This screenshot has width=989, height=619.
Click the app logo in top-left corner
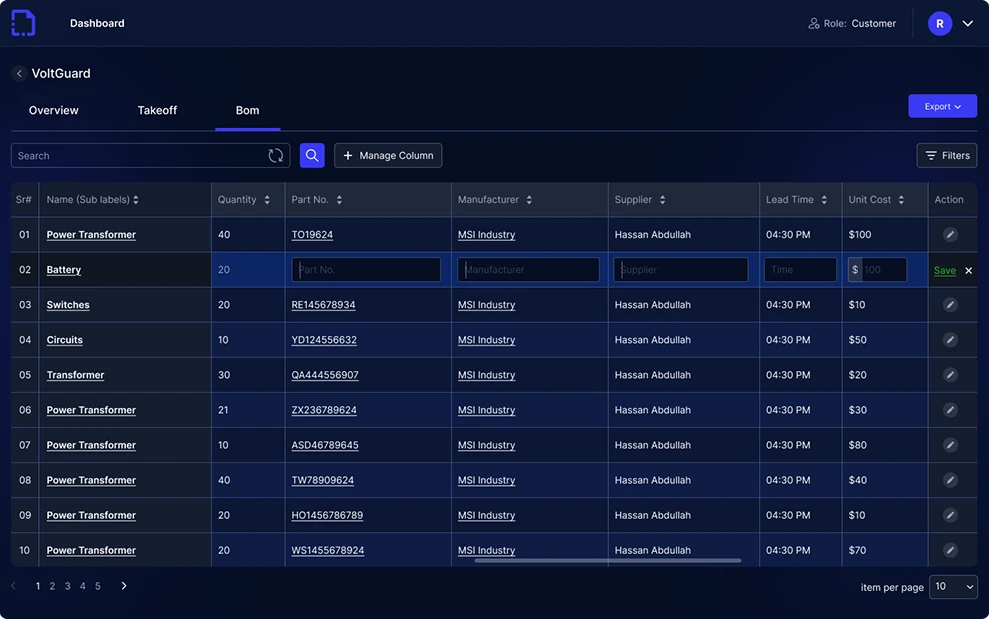(23, 23)
